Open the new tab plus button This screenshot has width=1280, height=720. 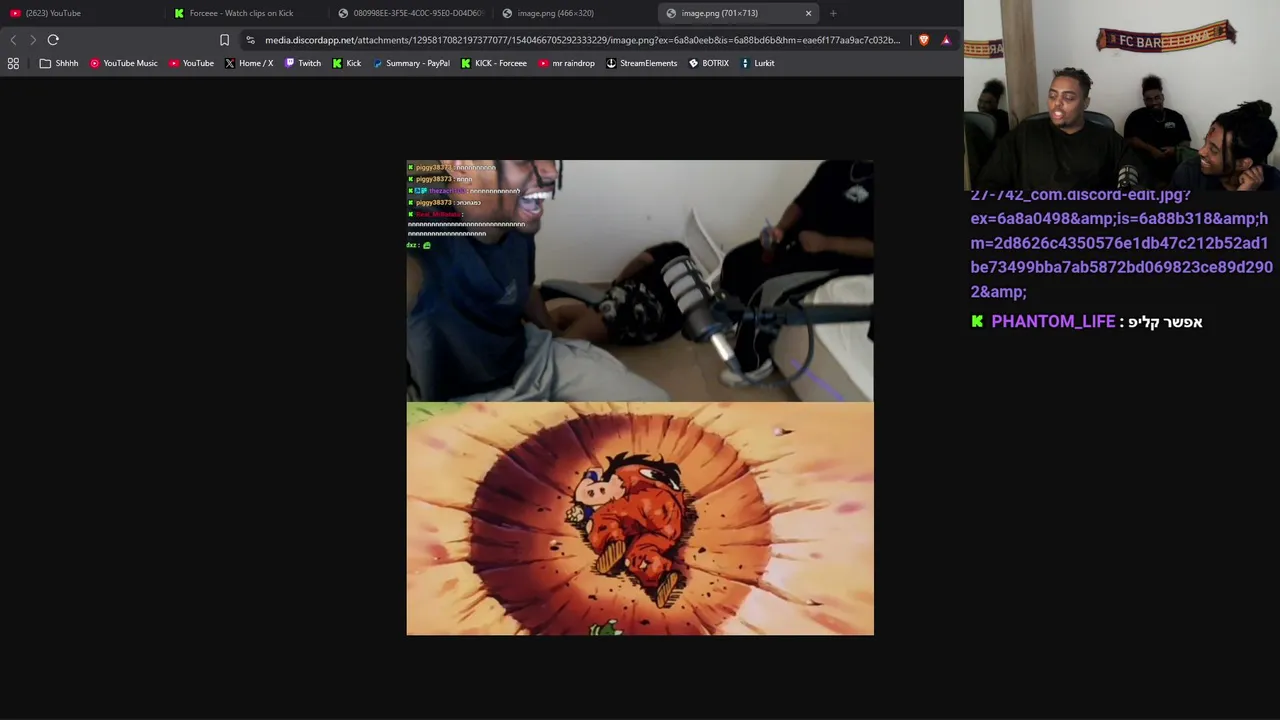[x=833, y=13]
